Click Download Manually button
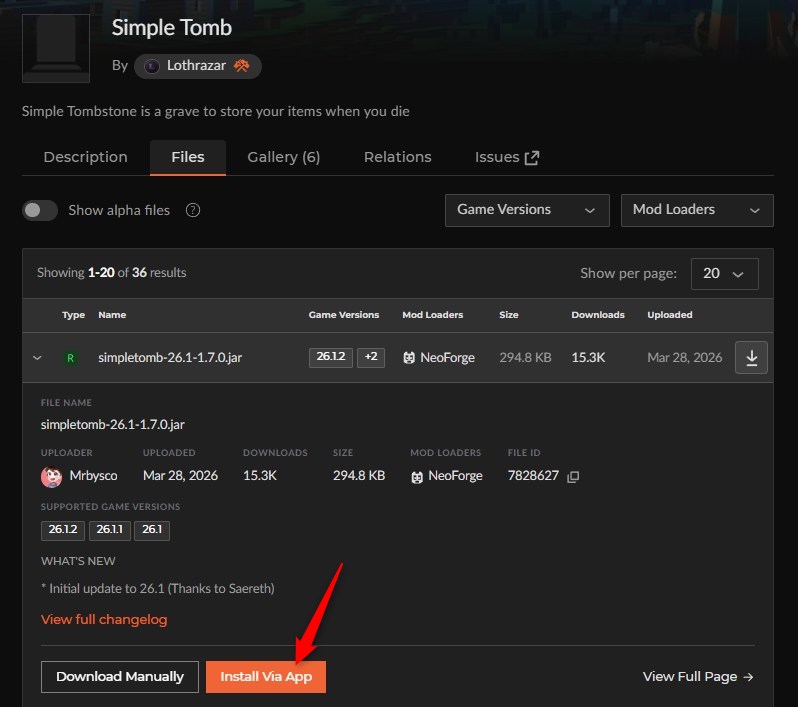Screen dimensions: 798x707 120,677
